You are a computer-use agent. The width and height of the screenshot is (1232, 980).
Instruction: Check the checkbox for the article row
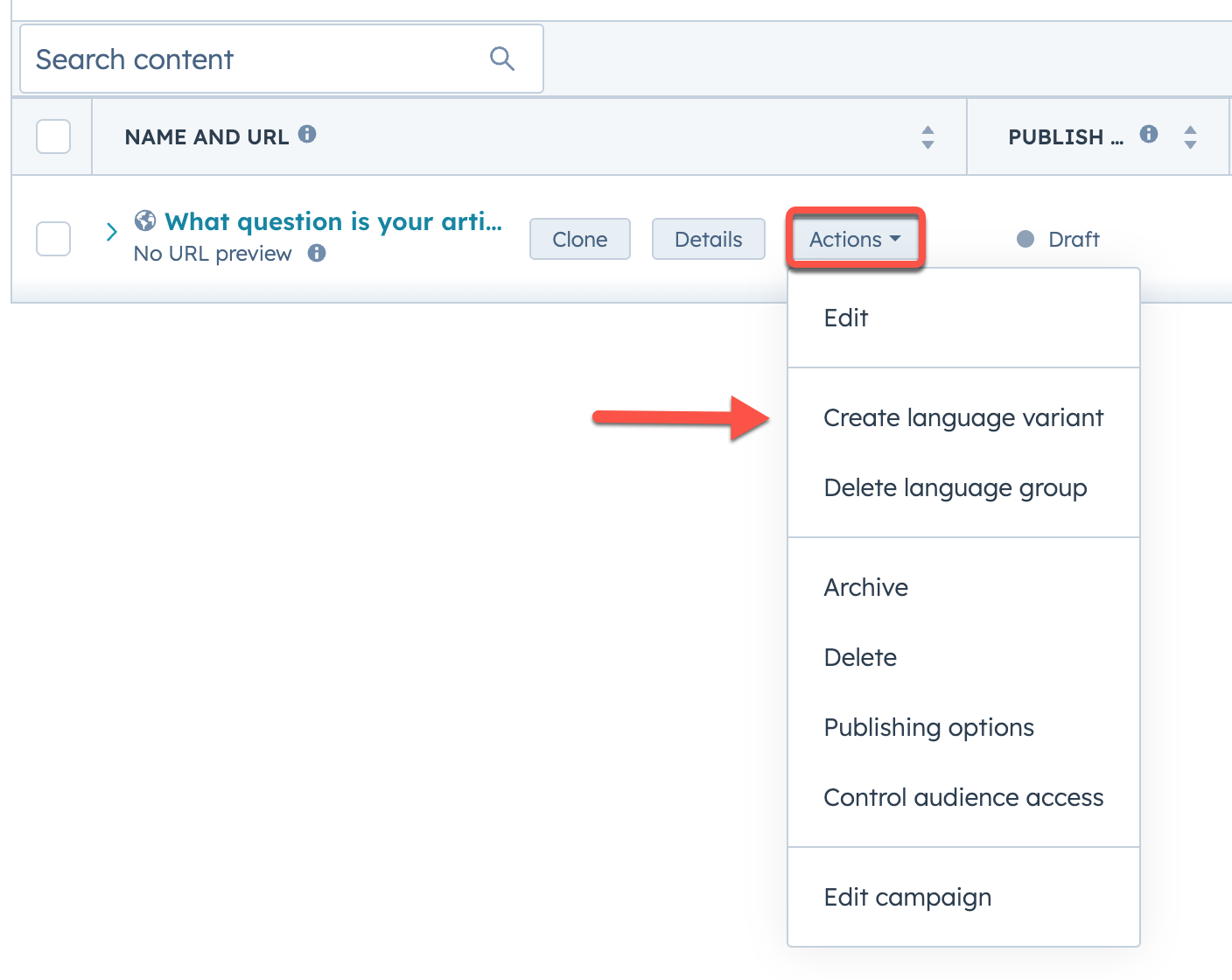click(x=52, y=239)
